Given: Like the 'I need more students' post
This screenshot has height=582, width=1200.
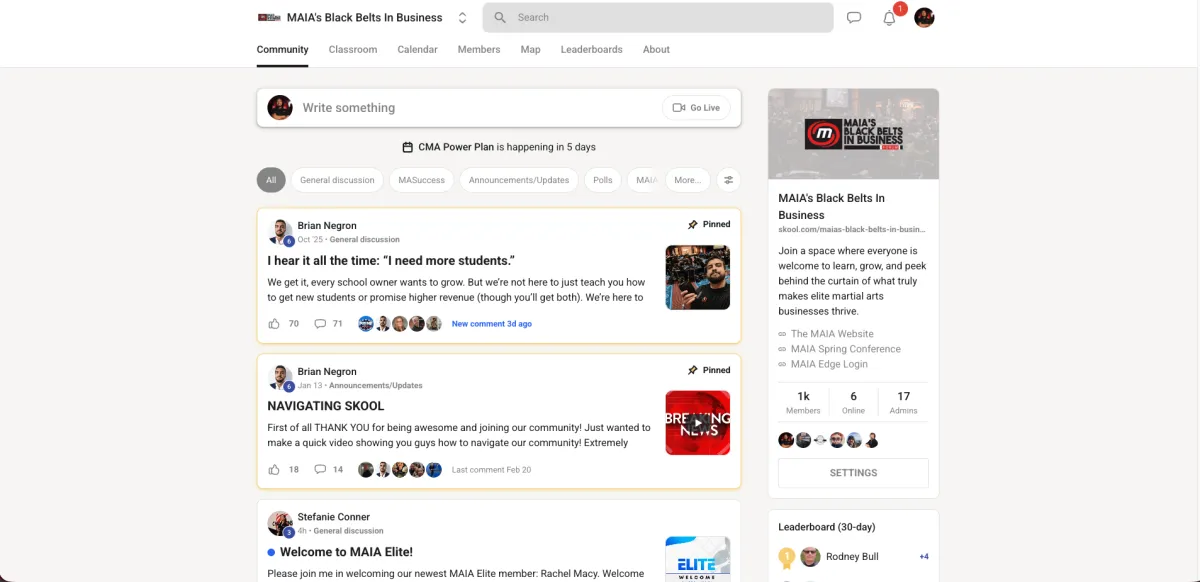Looking at the screenshot, I should point(274,324).
